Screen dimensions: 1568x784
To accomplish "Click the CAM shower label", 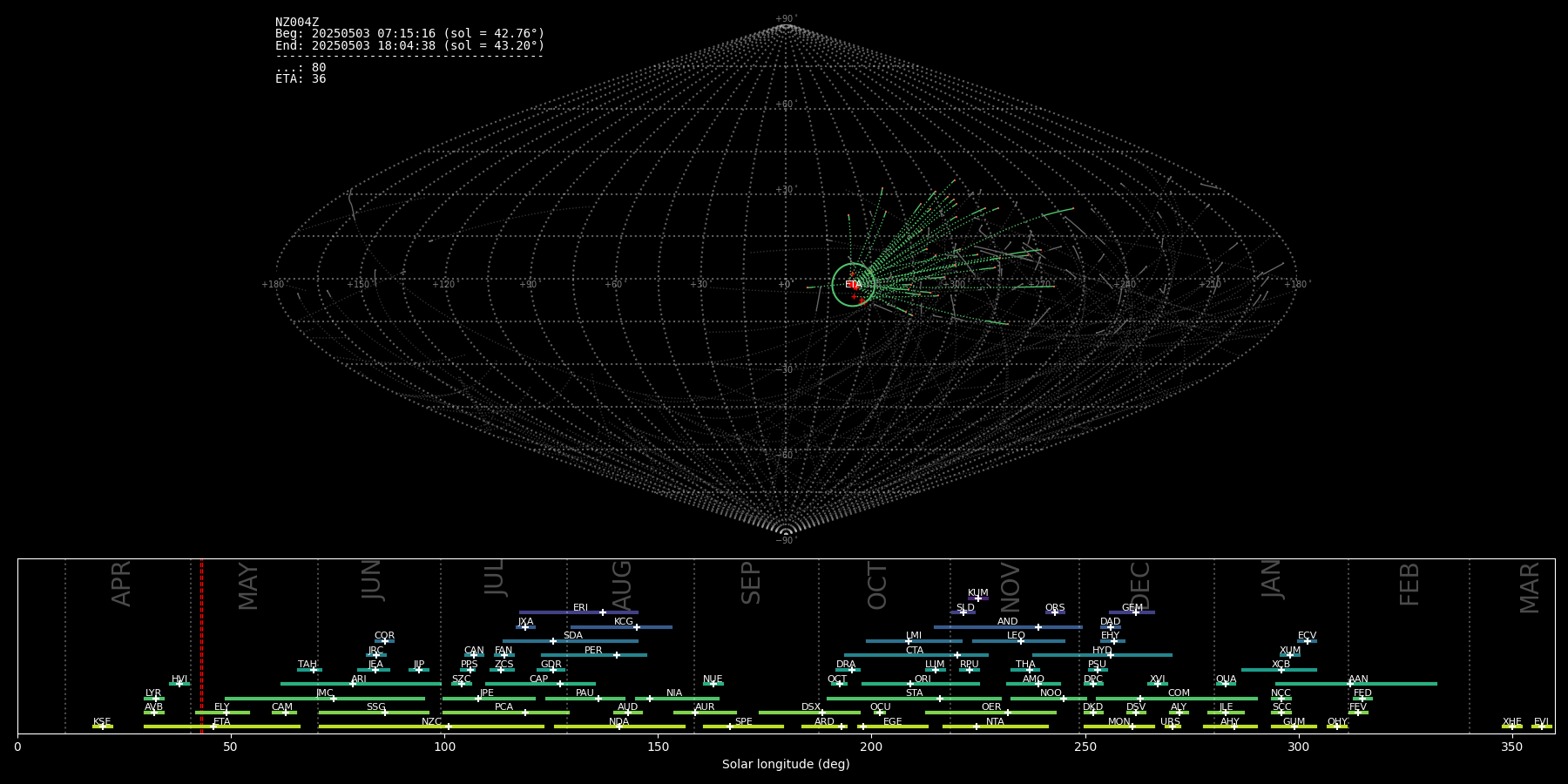I will 282,707.
